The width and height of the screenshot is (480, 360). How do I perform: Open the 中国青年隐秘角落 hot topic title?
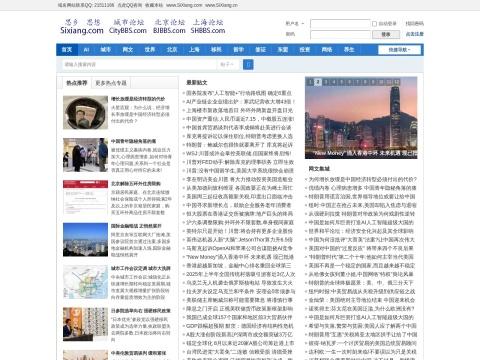tap(134, 141)
